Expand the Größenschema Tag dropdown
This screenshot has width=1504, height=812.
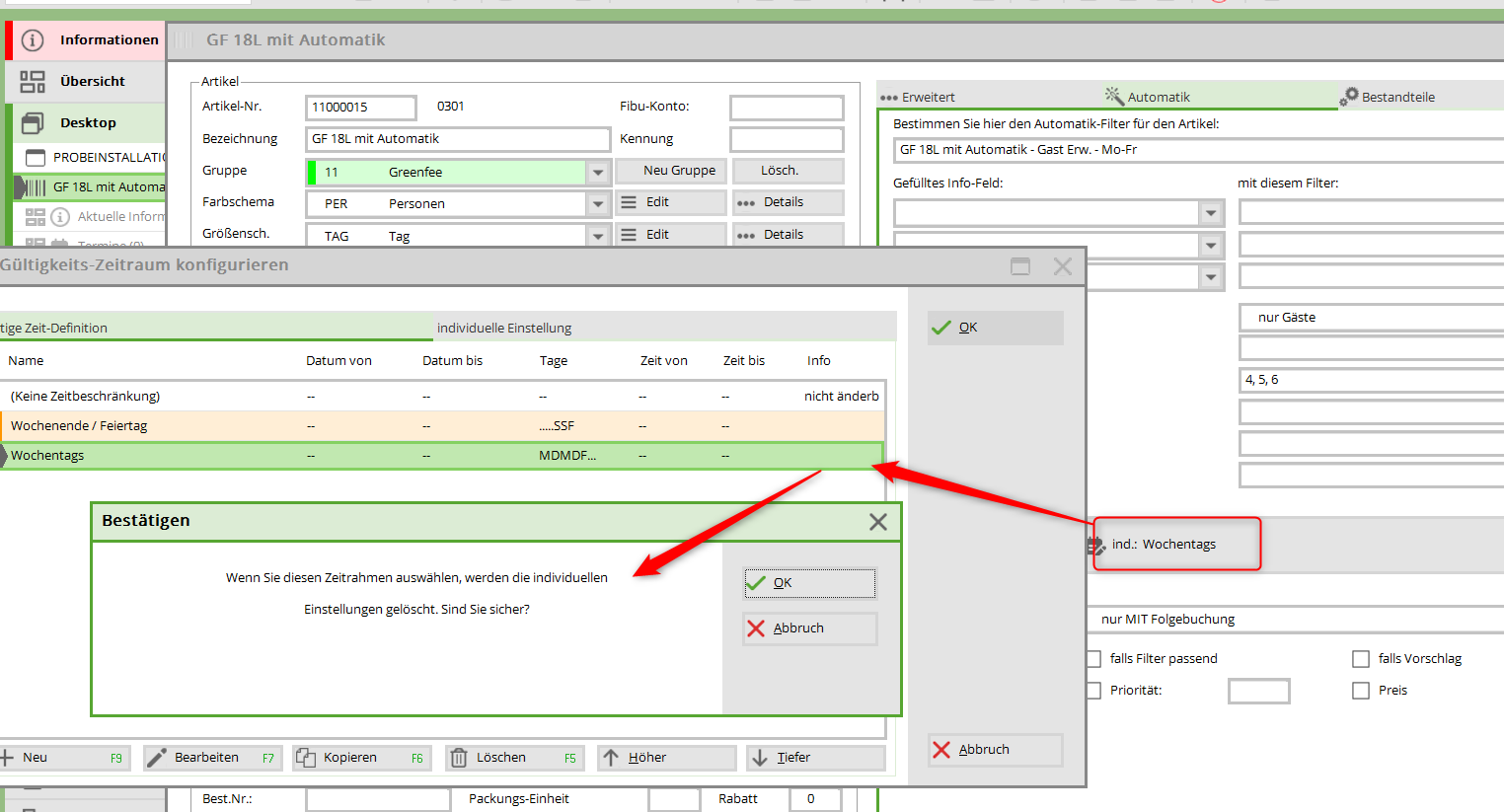[598, 237]
